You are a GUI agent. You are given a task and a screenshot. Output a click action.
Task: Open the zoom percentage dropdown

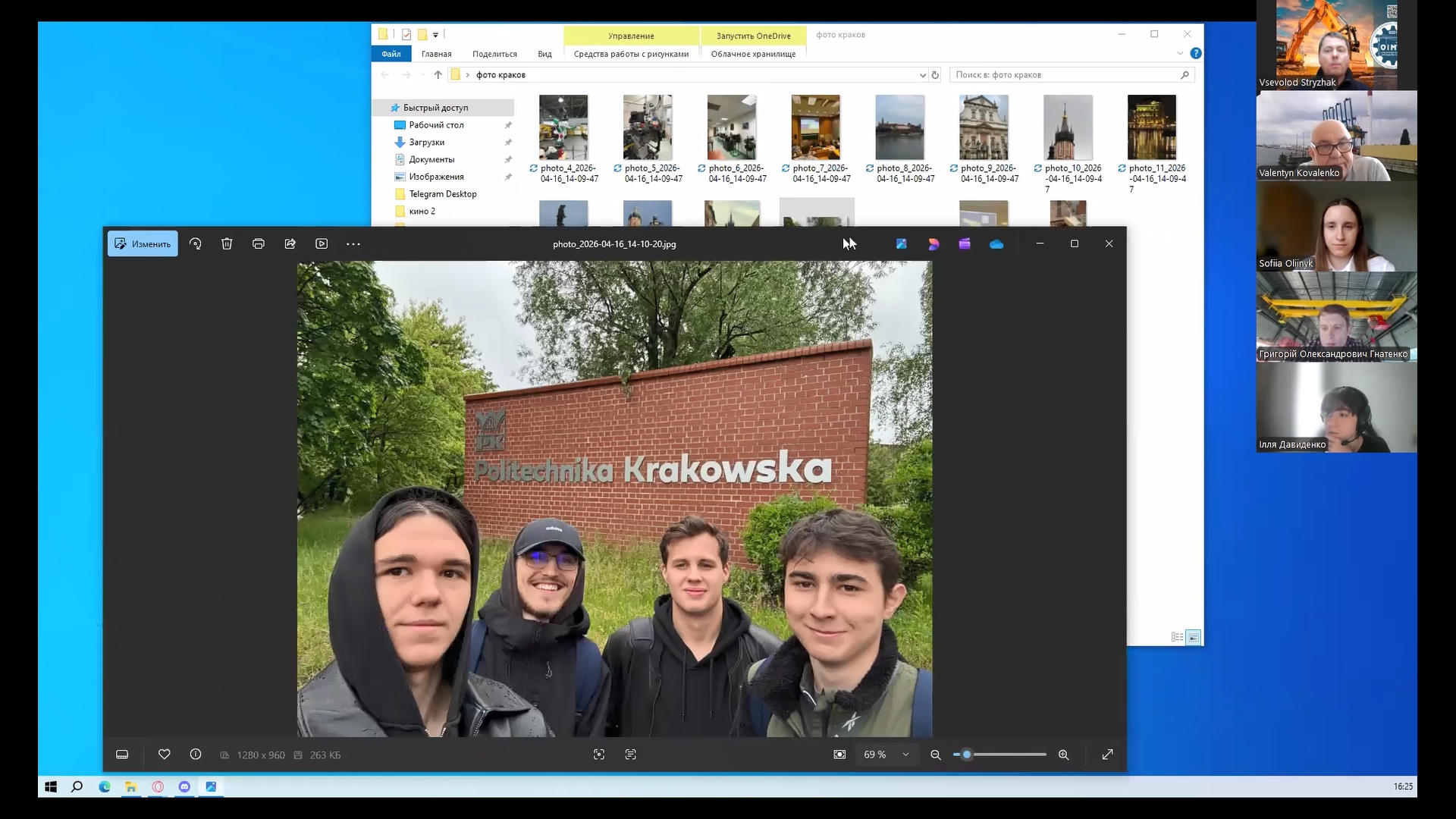pyautogui.click(x=905, y=755)
